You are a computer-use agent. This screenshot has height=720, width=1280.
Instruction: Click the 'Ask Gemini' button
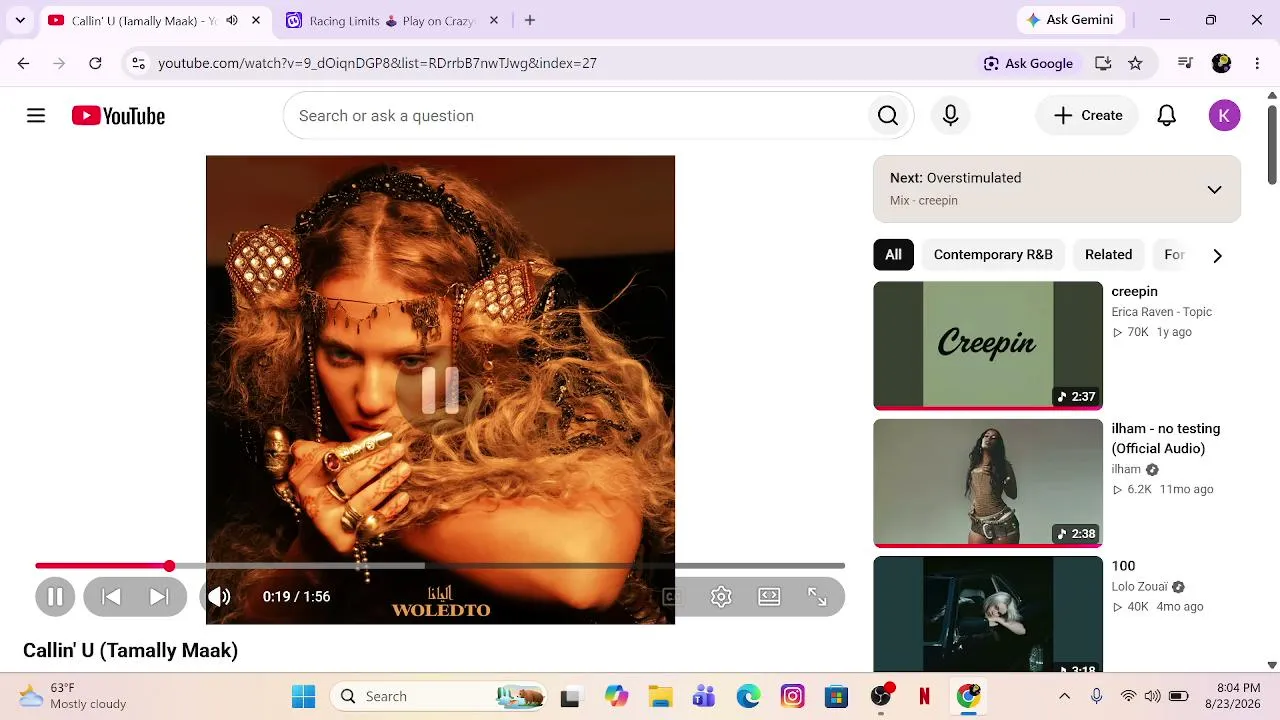pos(1069,20)
